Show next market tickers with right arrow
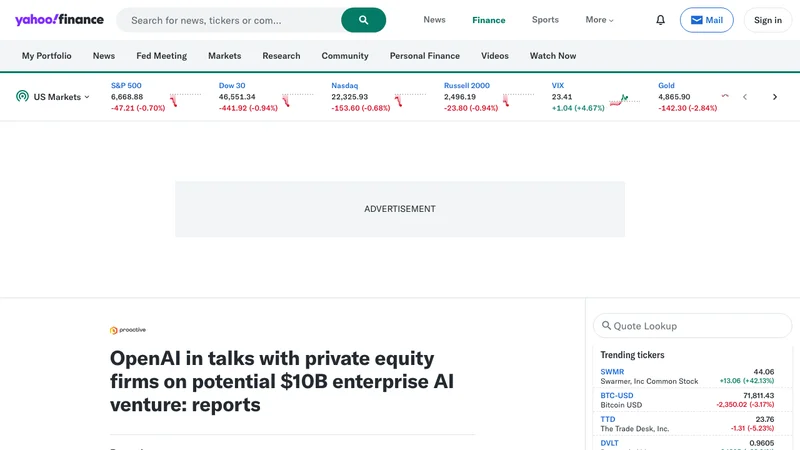Image resolution: width=800 pixels, height=450 pixels. click(x=774, y=96)
